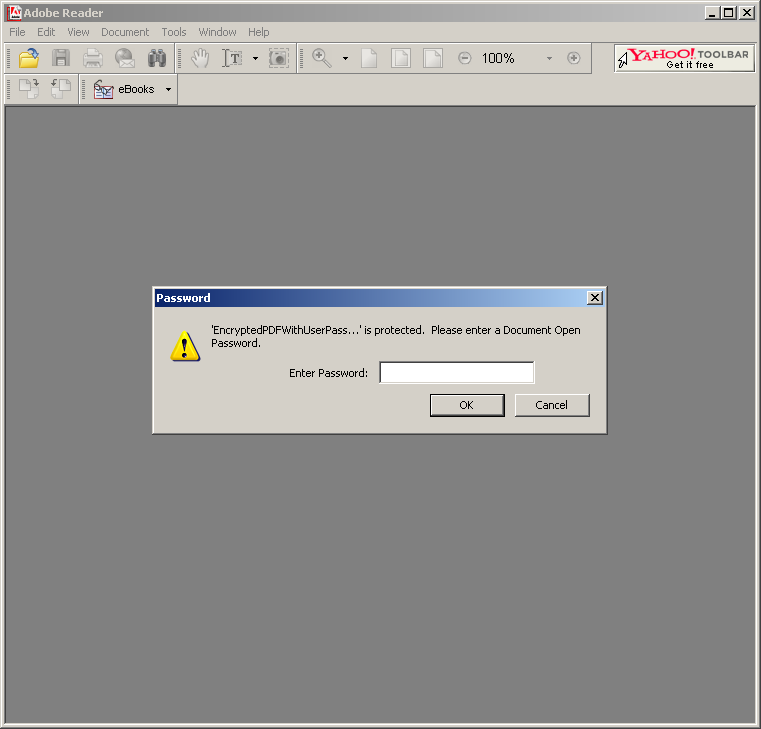Click the Fit Page icon
The image size is (761, 729).
pos(401,58)
